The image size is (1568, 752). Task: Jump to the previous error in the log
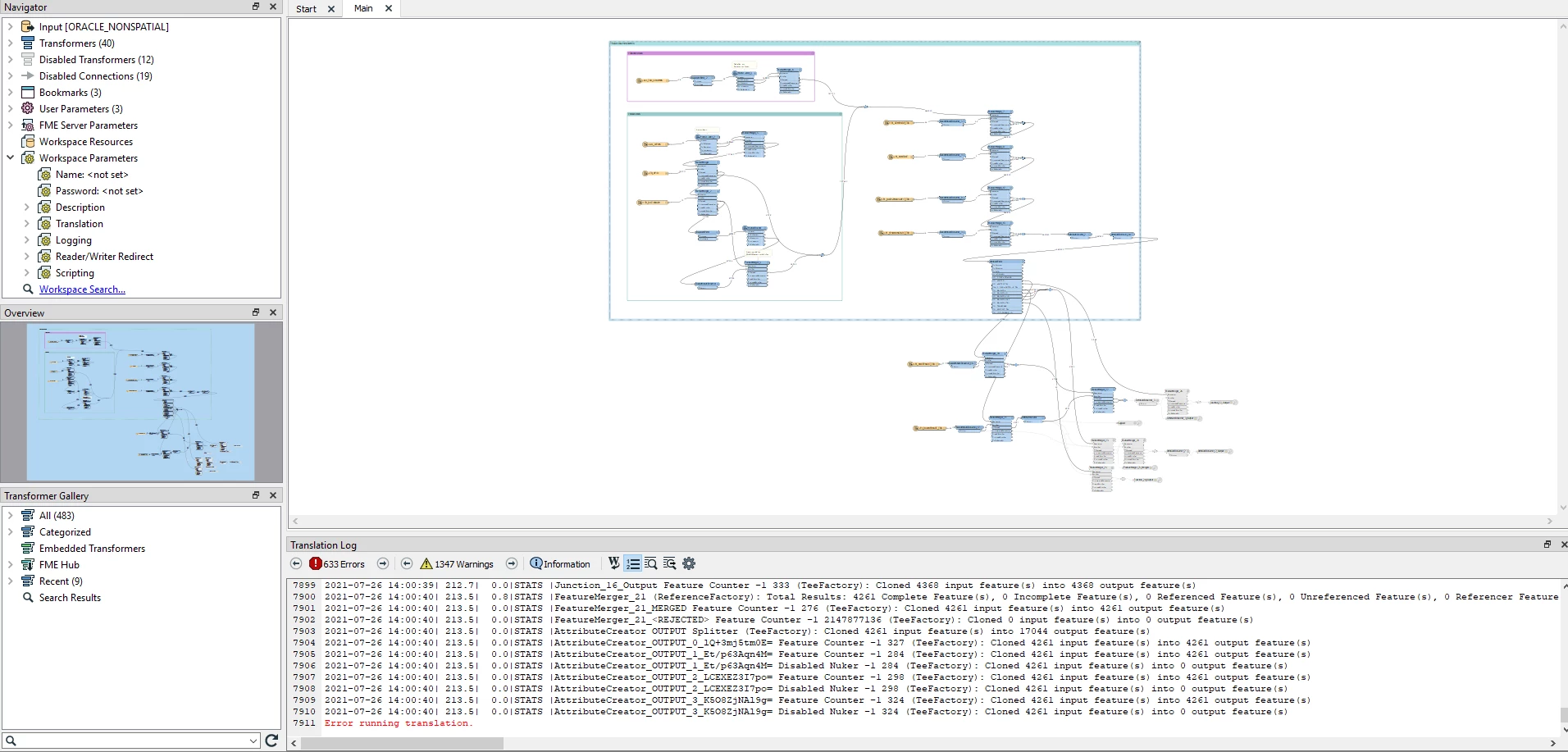coord(296,563)
